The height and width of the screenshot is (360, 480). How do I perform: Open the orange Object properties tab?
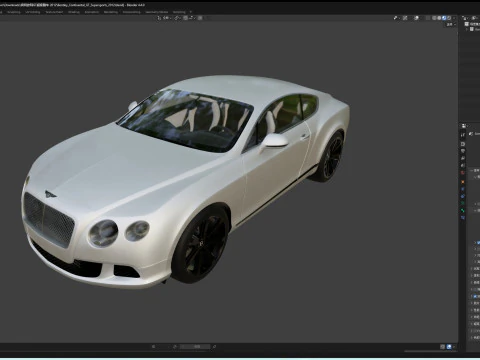click(x=463, y=182)
